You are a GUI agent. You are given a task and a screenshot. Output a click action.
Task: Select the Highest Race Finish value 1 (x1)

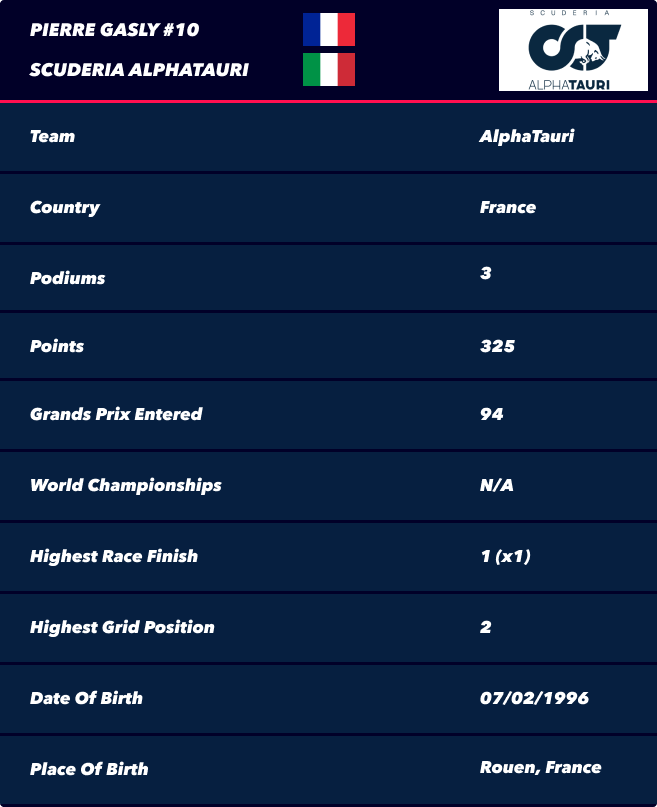click(505, 556)
